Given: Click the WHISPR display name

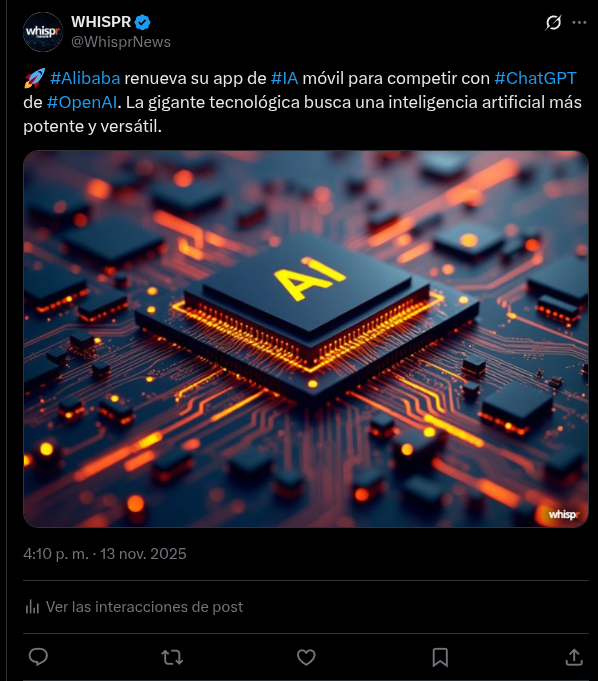Looking at the screenshot, I should coord(101,22).
